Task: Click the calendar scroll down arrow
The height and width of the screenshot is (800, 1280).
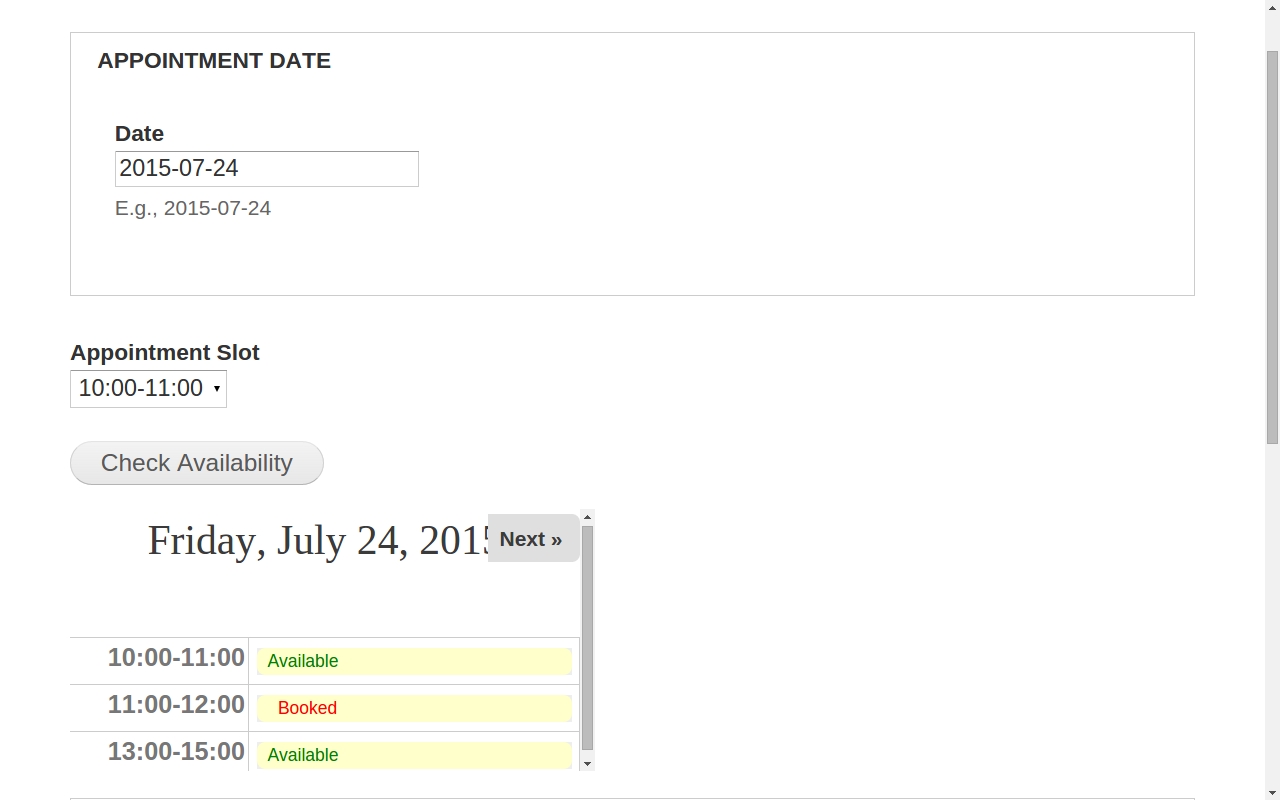Action: [x=587, y=764]
